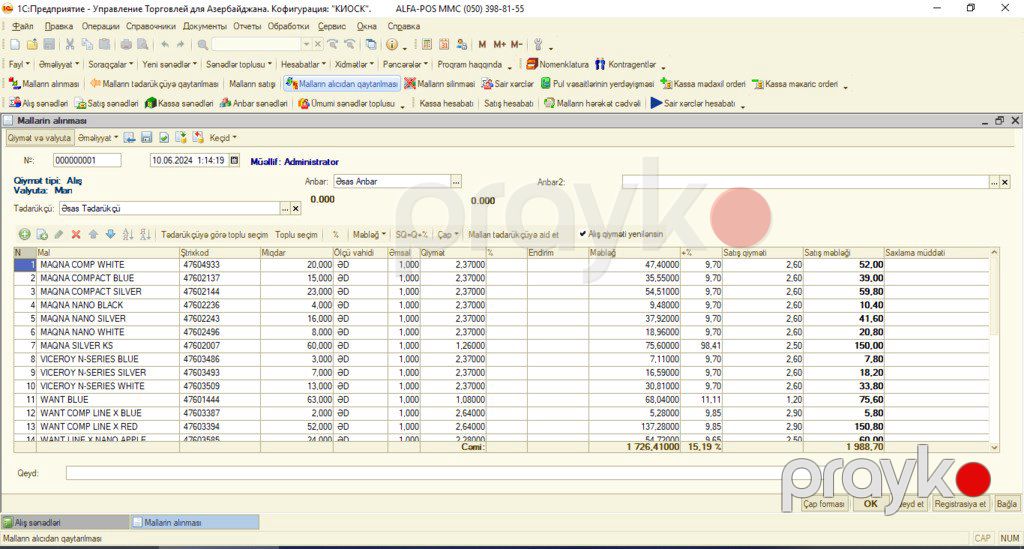Clear the Tədarükçü field with X button

[296, 208]
